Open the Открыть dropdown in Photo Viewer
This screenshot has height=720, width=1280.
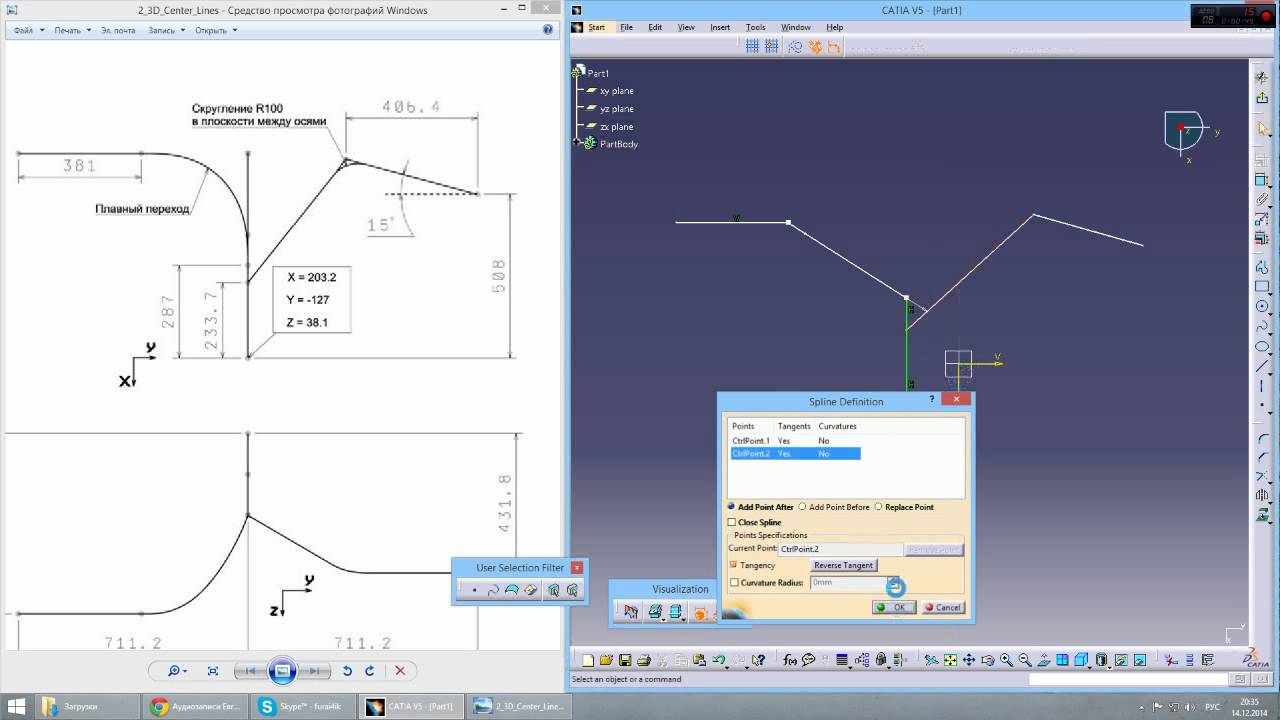(x=216, y=30)
